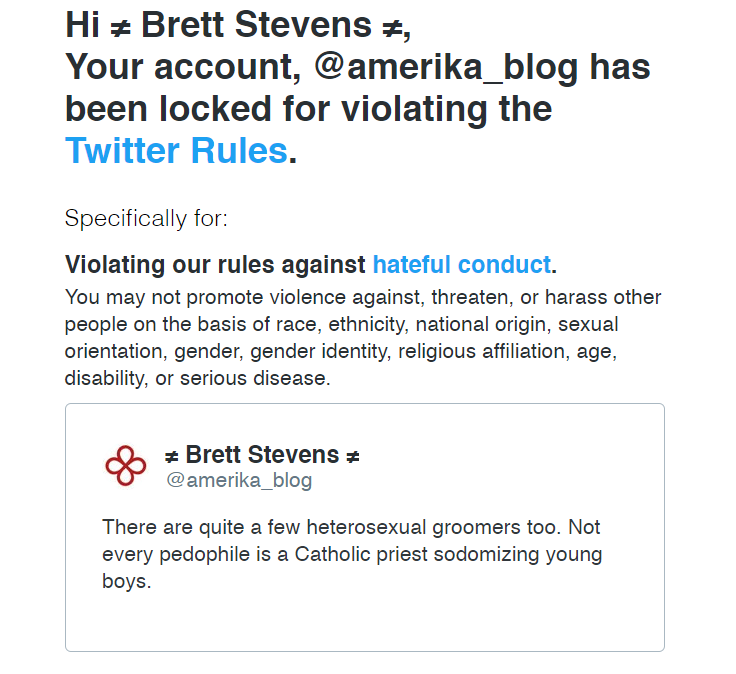Click the "Your account," heading text
The image size is (736, 674).
click(184, 68)
